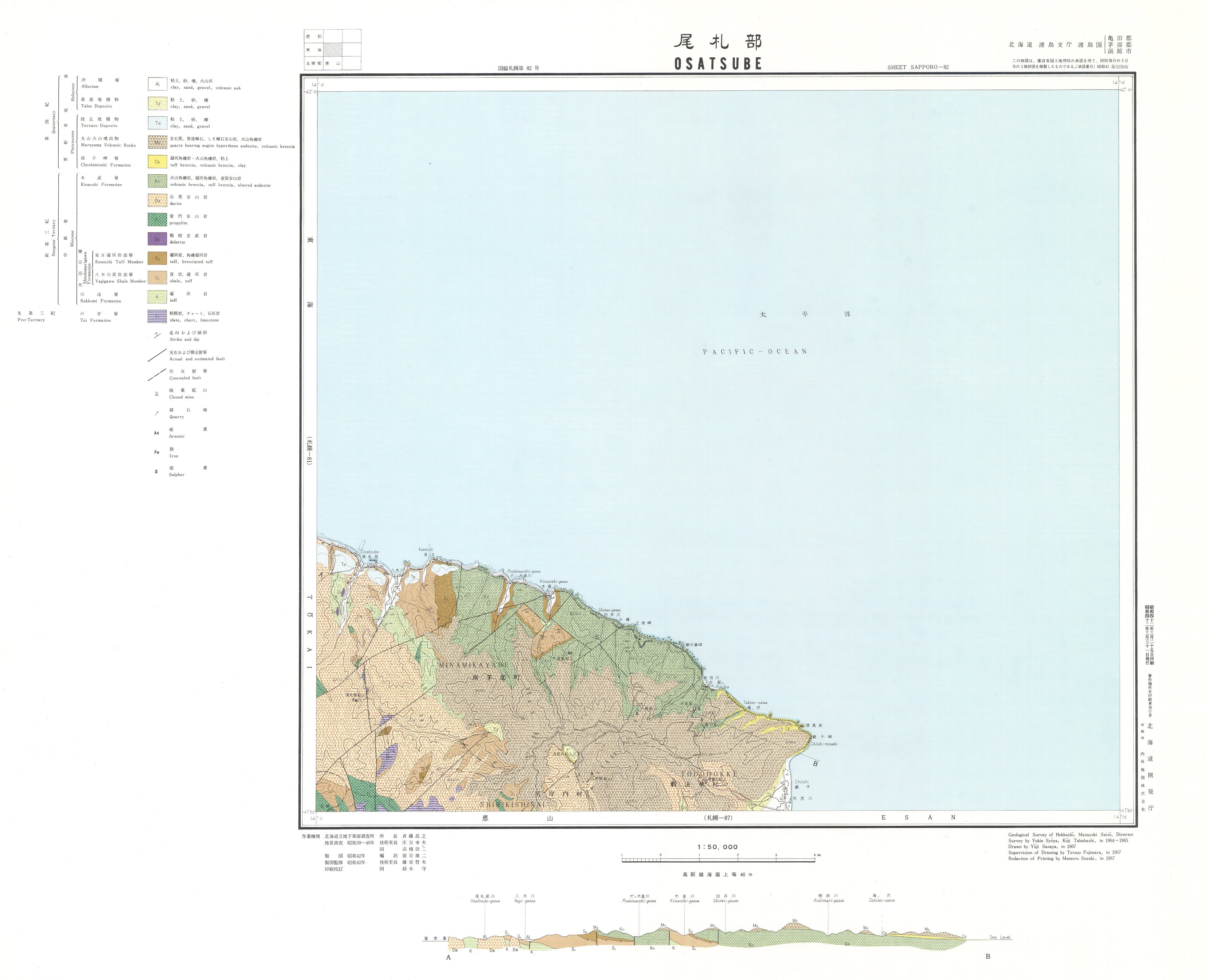Click the Closed mine legend symbol
This screenshot has width=1207, height=980.
(156, 394)
